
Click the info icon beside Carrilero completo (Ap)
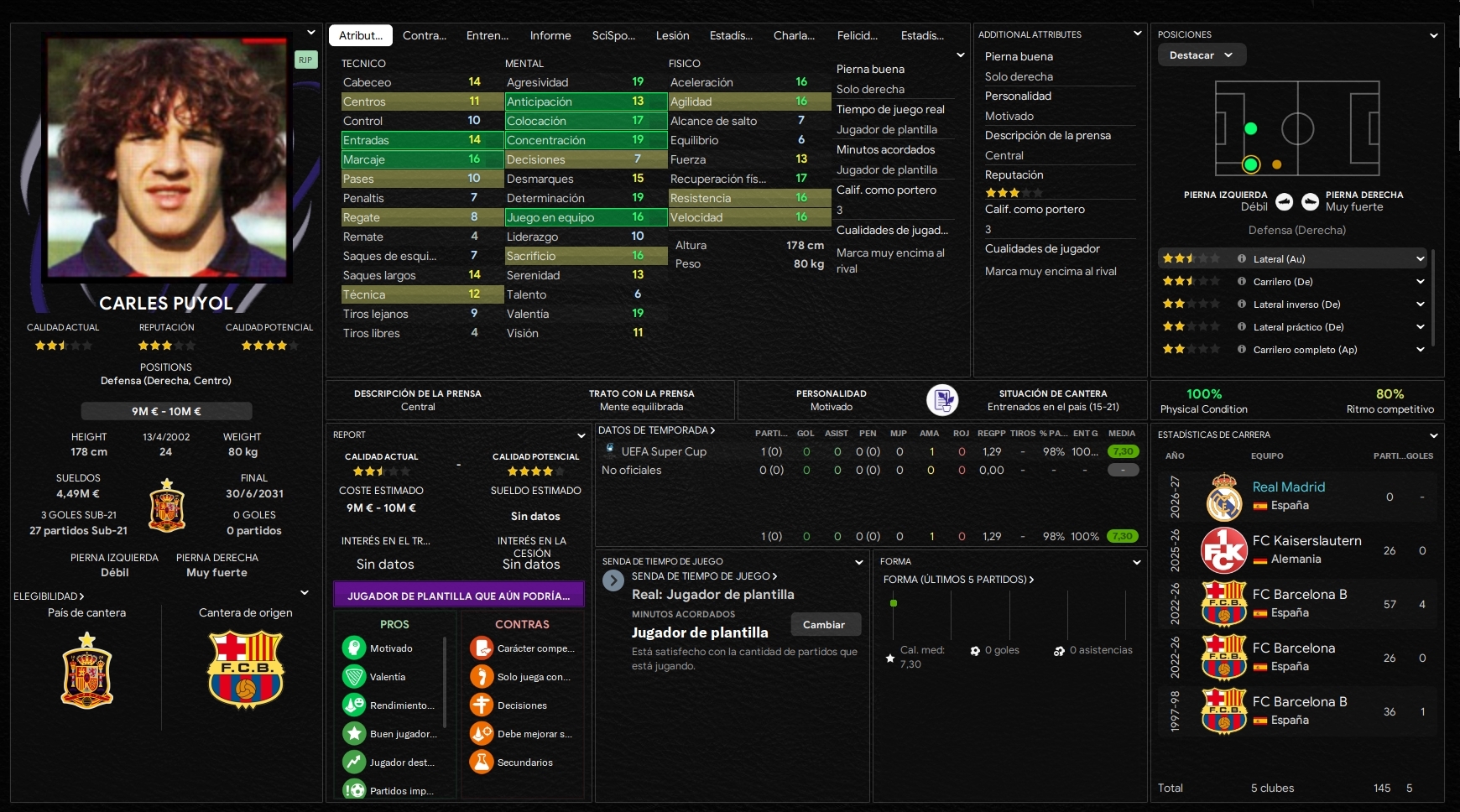(1242, 349)
